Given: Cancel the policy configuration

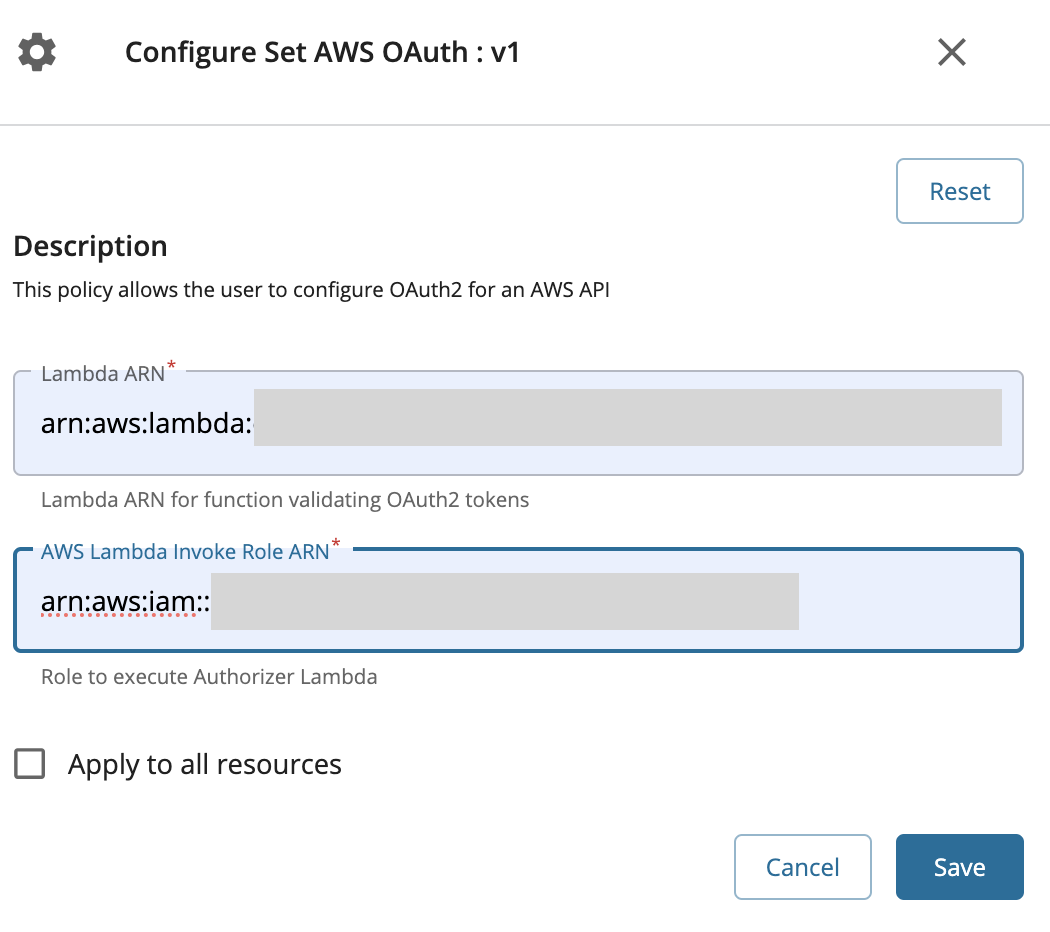Looking at the screenshot, I should coord(802,867).
